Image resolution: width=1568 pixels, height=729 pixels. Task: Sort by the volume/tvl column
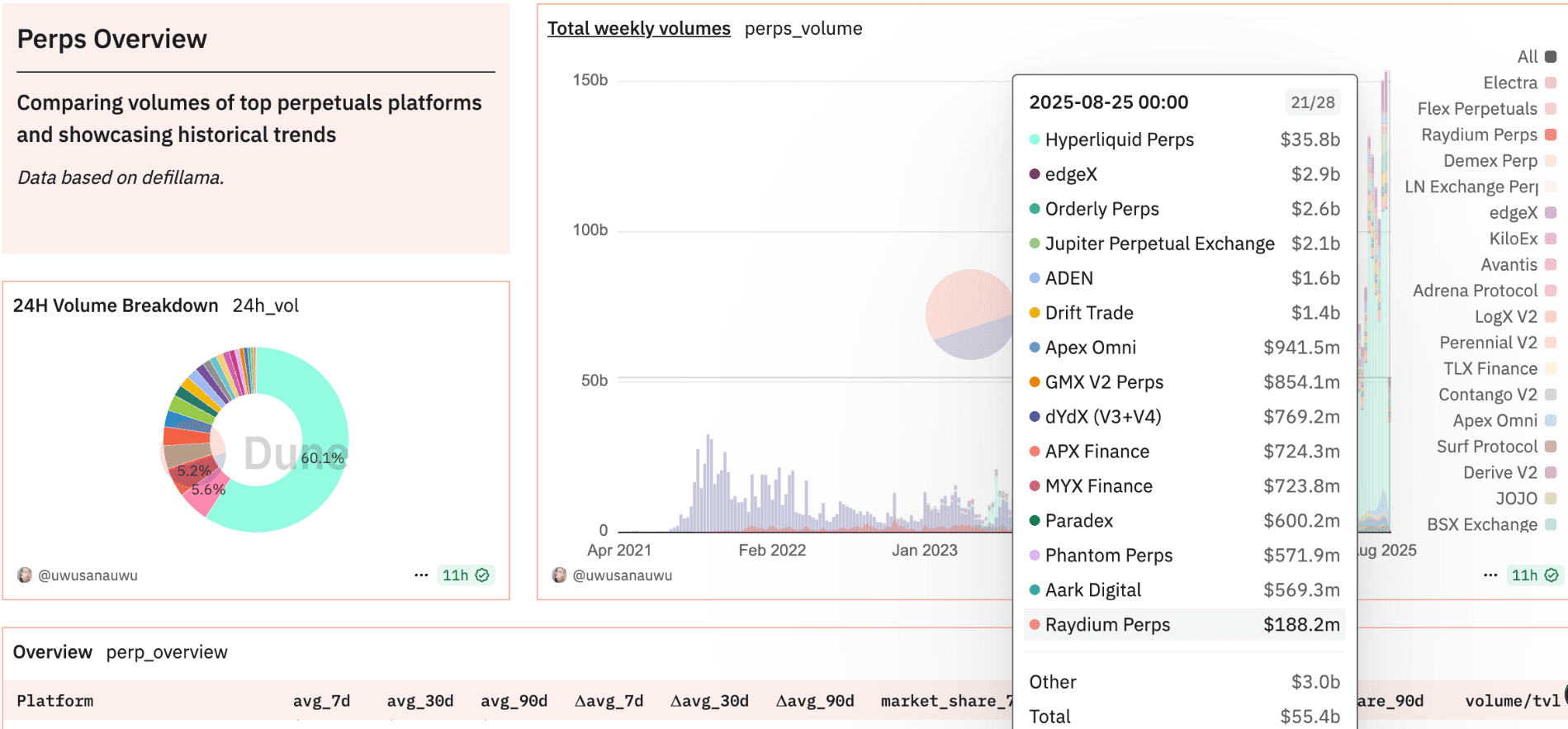(x=1513, y=701)
